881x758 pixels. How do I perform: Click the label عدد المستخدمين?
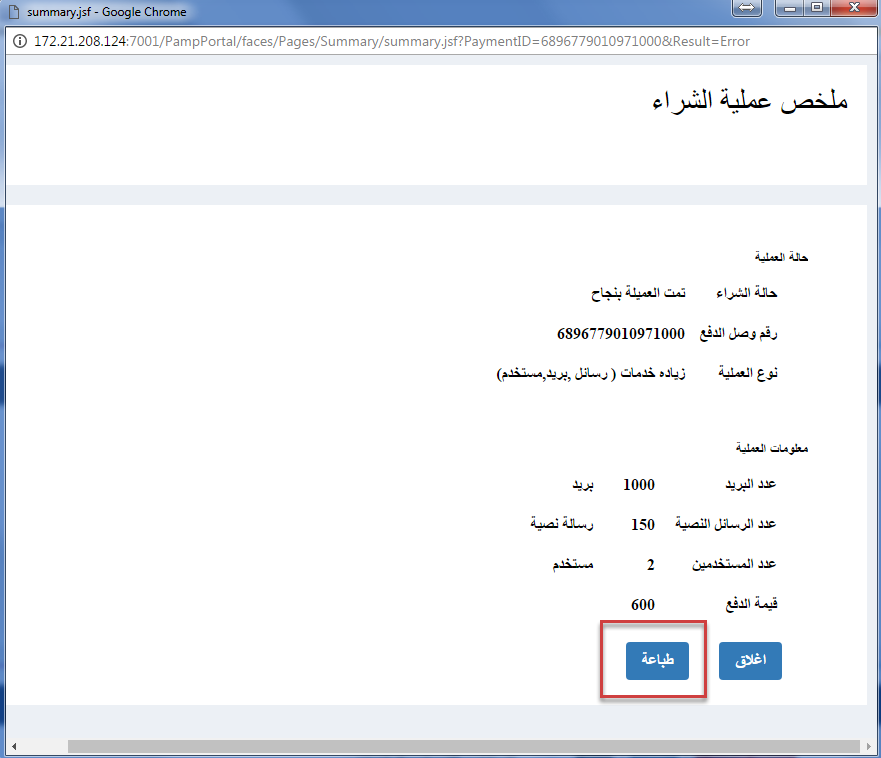(734, 564)
